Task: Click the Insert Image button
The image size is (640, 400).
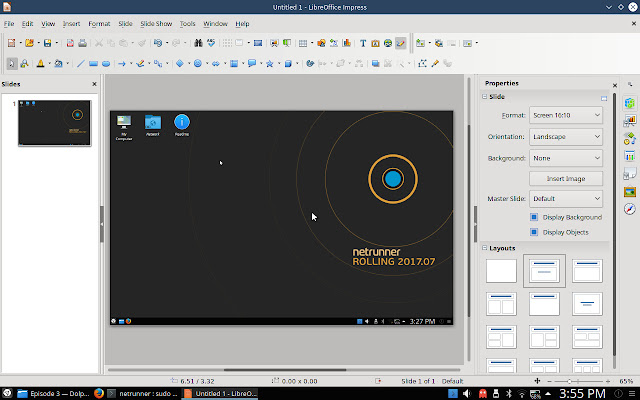Action: tap(565, 178)
